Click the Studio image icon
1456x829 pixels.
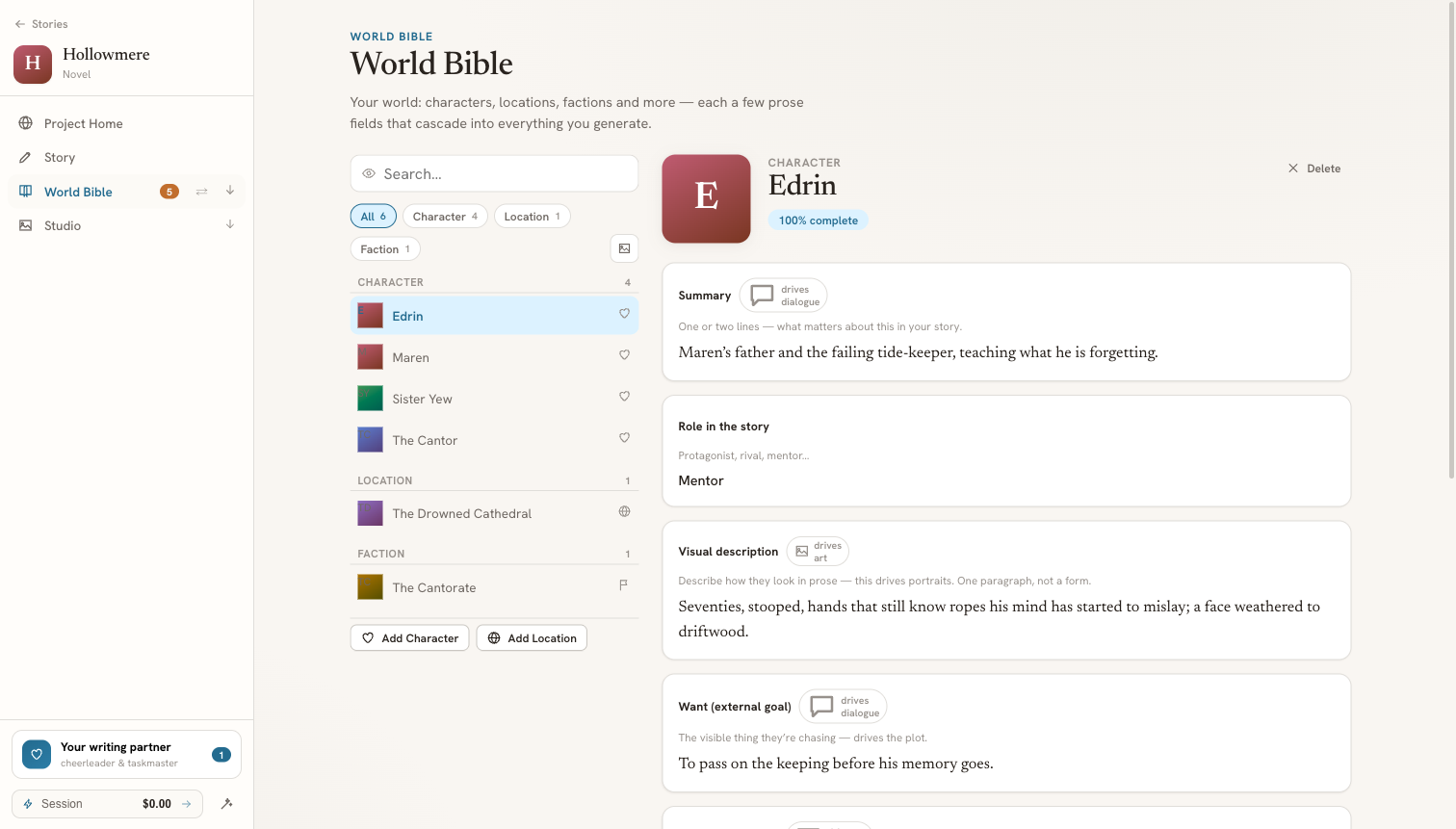point(26,225)
